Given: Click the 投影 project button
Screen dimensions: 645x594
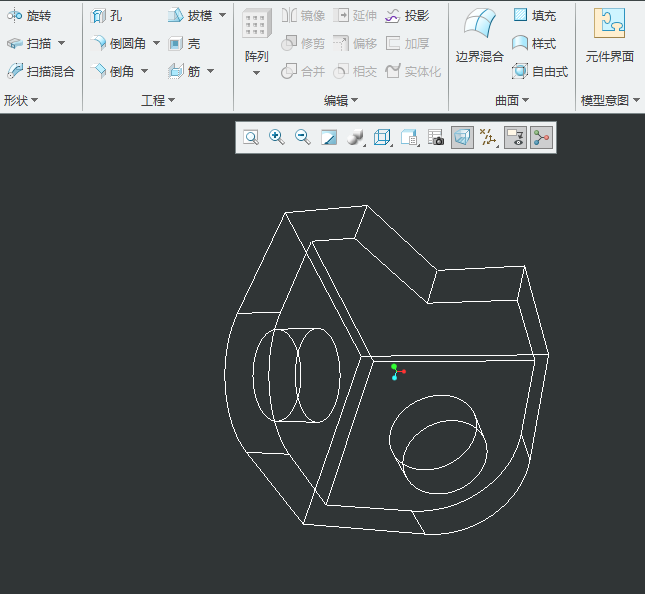Looking at the screenshot, I should (x=407, y=16).
